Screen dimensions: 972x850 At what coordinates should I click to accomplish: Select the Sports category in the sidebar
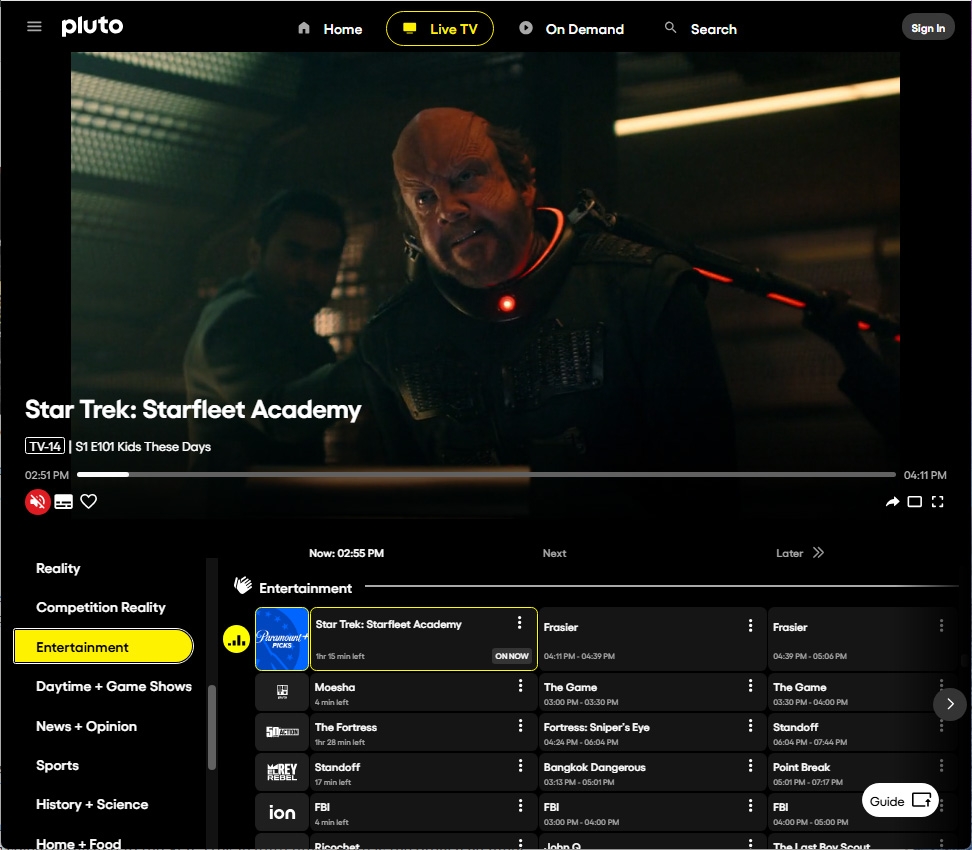(x=57, y=765)
